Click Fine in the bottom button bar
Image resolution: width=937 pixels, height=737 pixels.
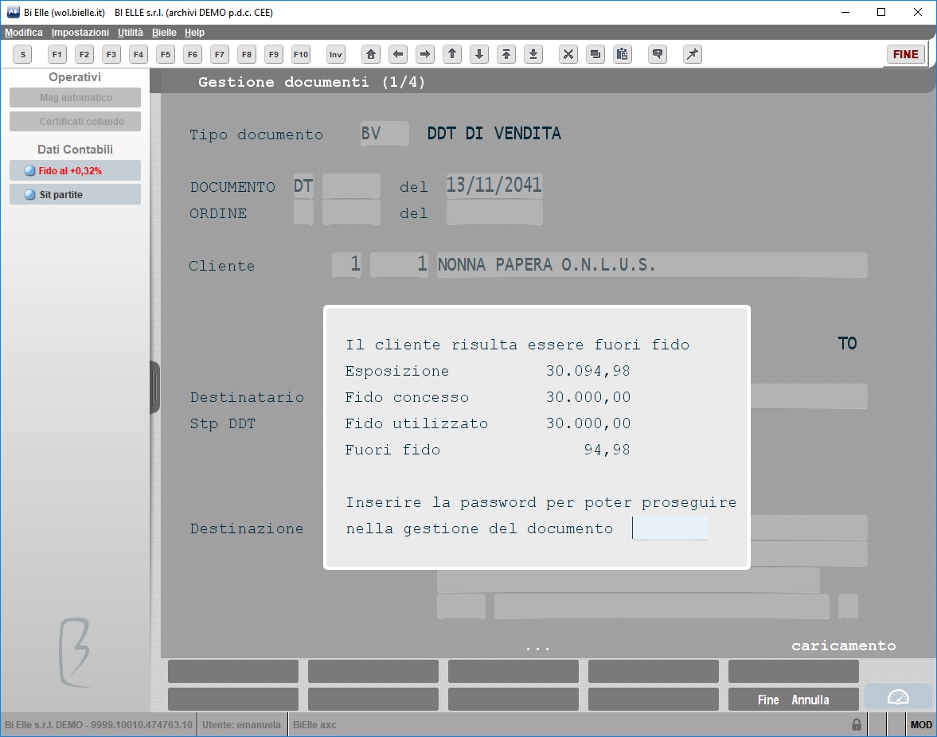(768, 700)
